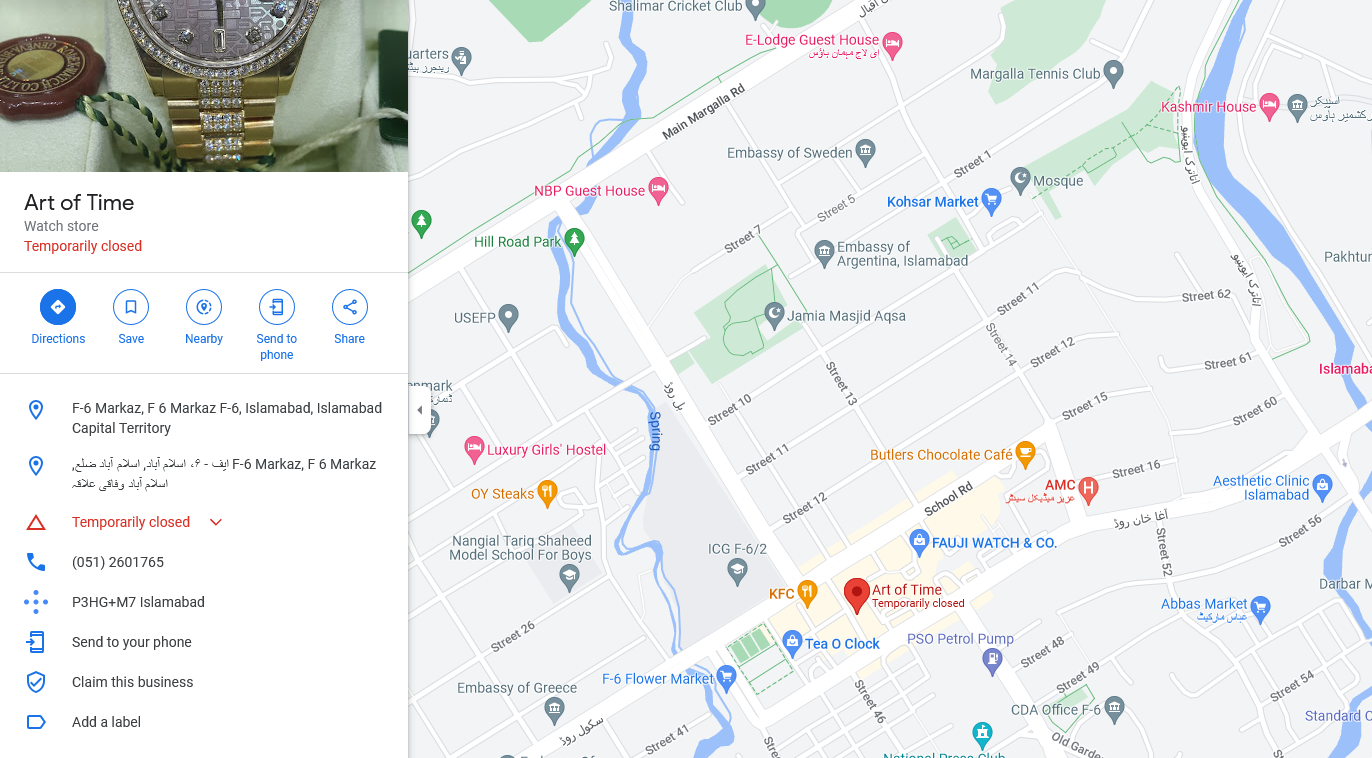
Task: Click the red Art of Time pin
Action: [856, 596]
